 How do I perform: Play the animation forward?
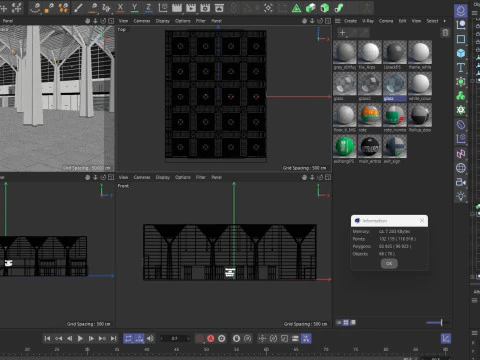[x=80, y=339]
